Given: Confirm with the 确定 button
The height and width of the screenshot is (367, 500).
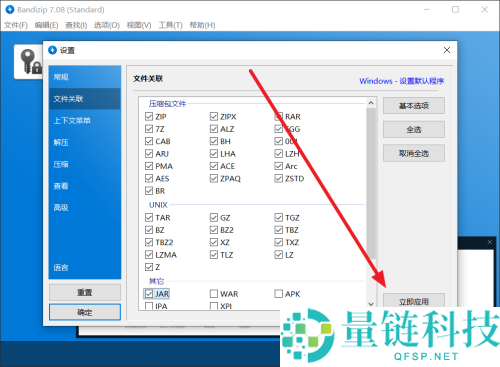Looking at the screenshot, I should point(85,312).
